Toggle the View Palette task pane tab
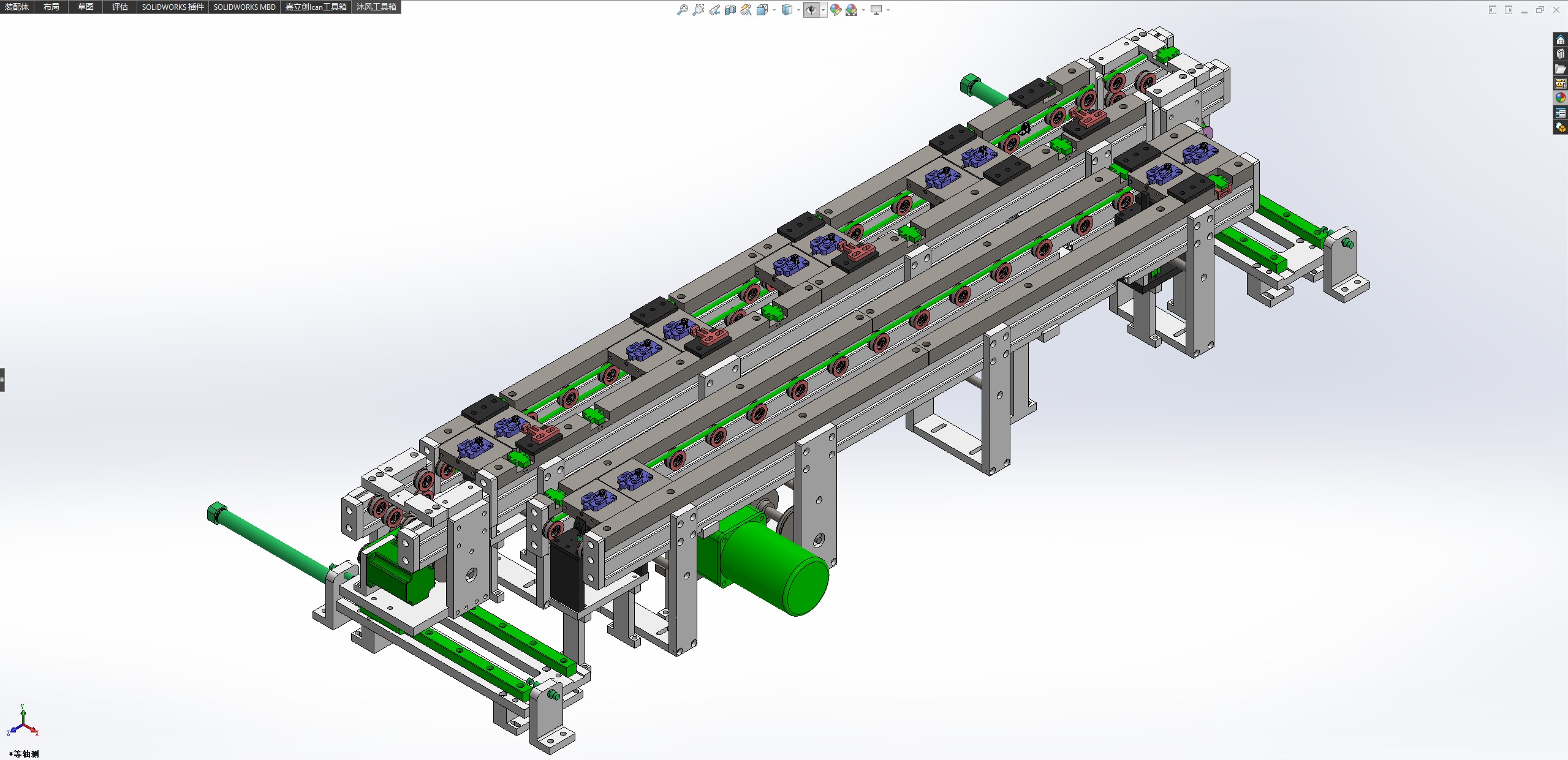 [x=1560, y=83]
